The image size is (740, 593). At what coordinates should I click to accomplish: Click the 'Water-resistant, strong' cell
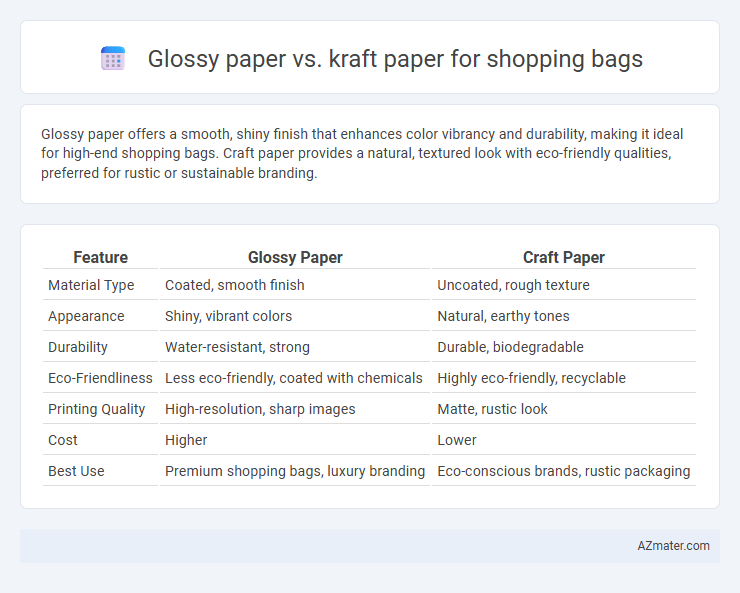click(x=295, y=347)
